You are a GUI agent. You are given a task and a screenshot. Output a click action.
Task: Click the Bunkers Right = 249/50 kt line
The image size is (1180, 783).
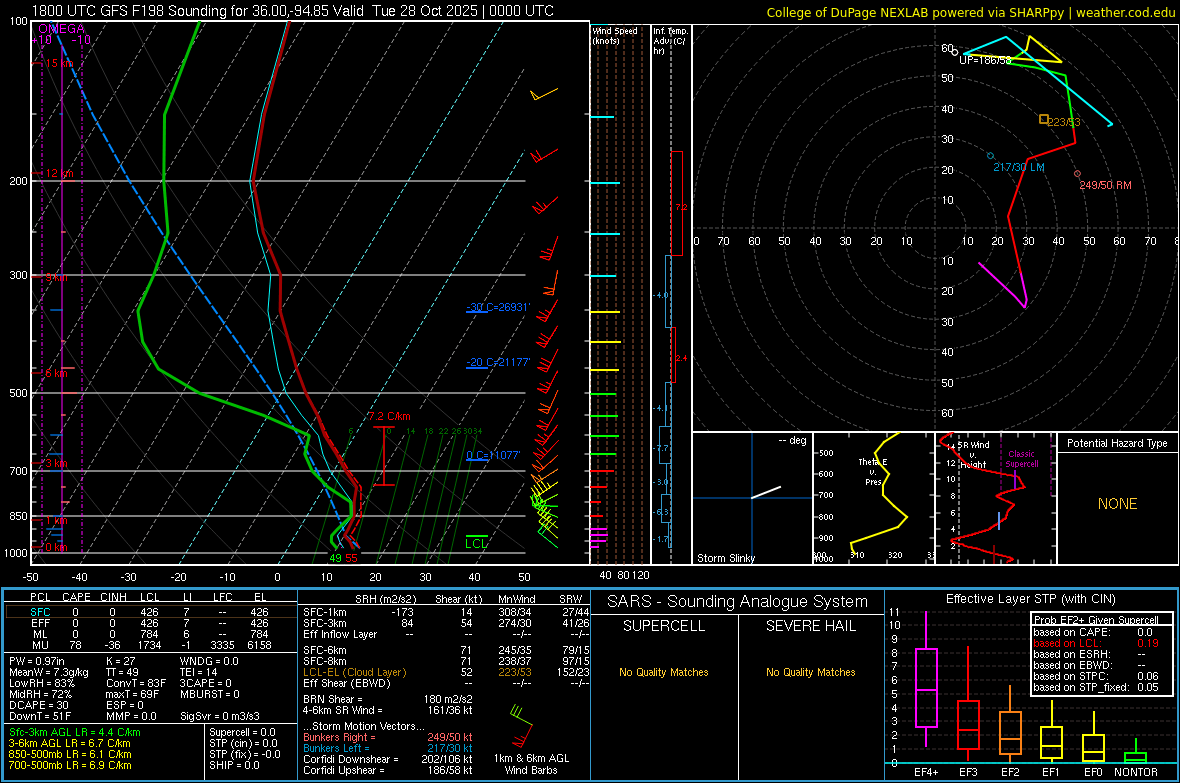tap(388, 737)
